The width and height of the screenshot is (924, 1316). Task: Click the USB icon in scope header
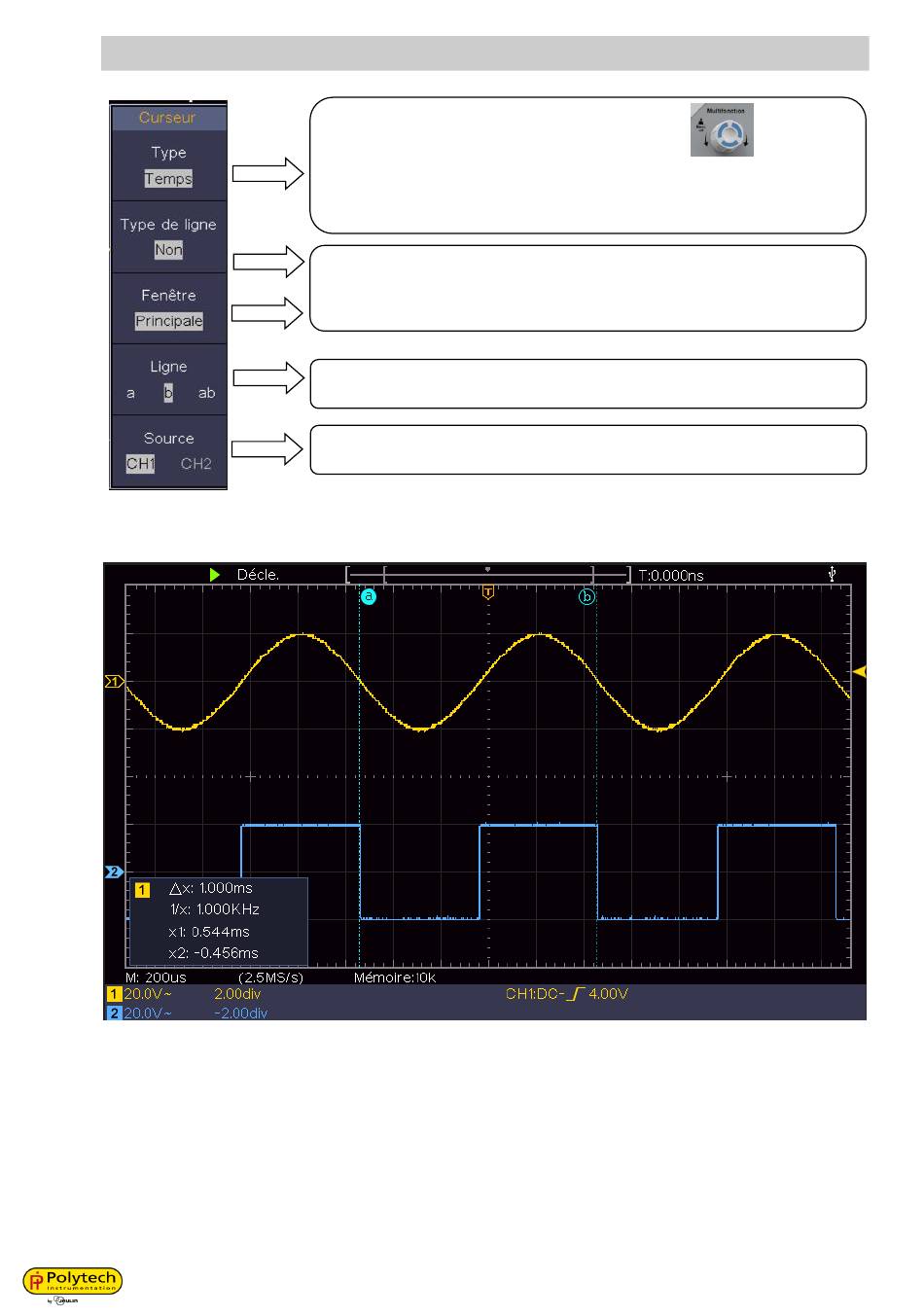pyautogui.click(x=833, y=574)
